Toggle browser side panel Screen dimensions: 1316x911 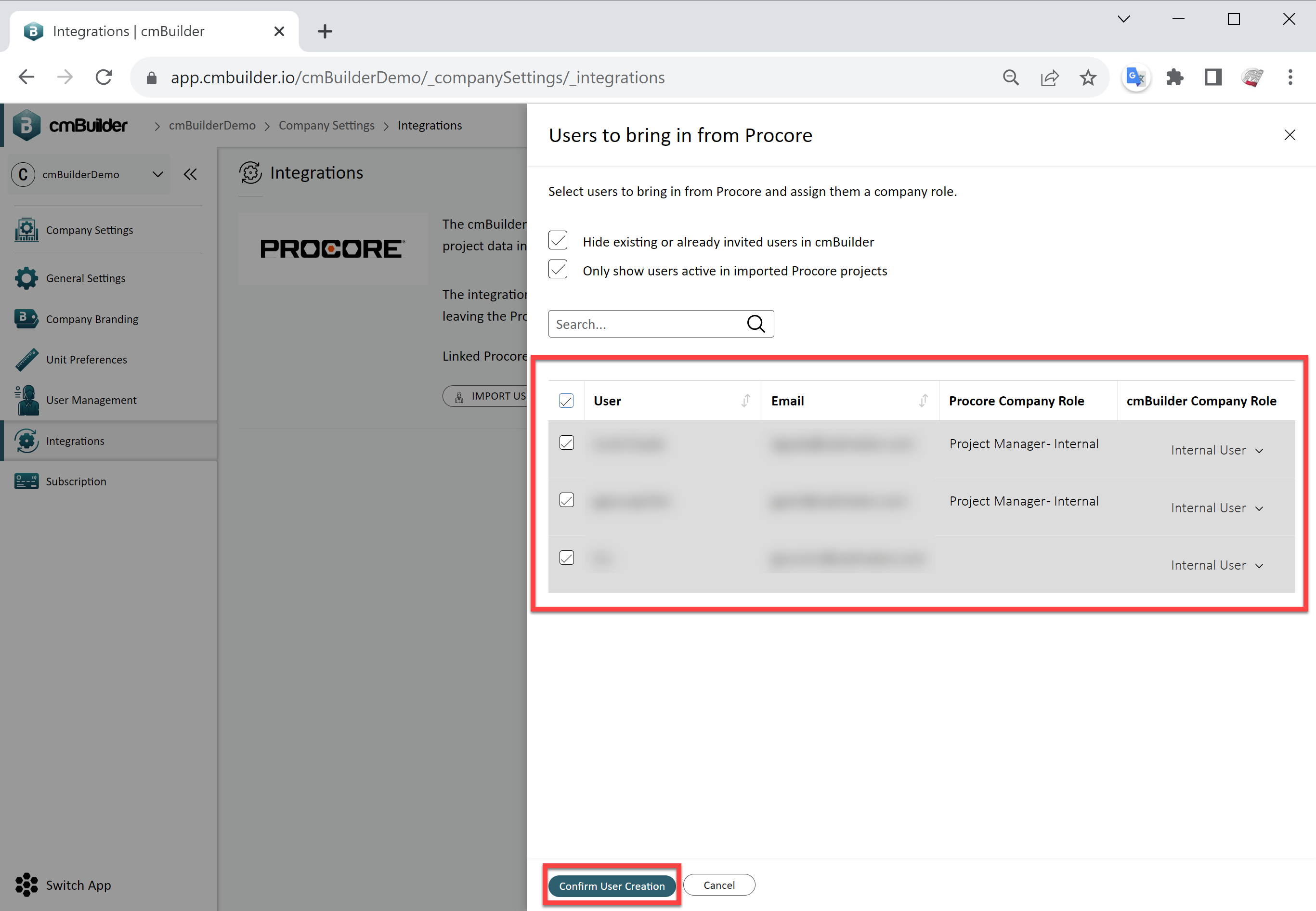tap(1212, 77)
